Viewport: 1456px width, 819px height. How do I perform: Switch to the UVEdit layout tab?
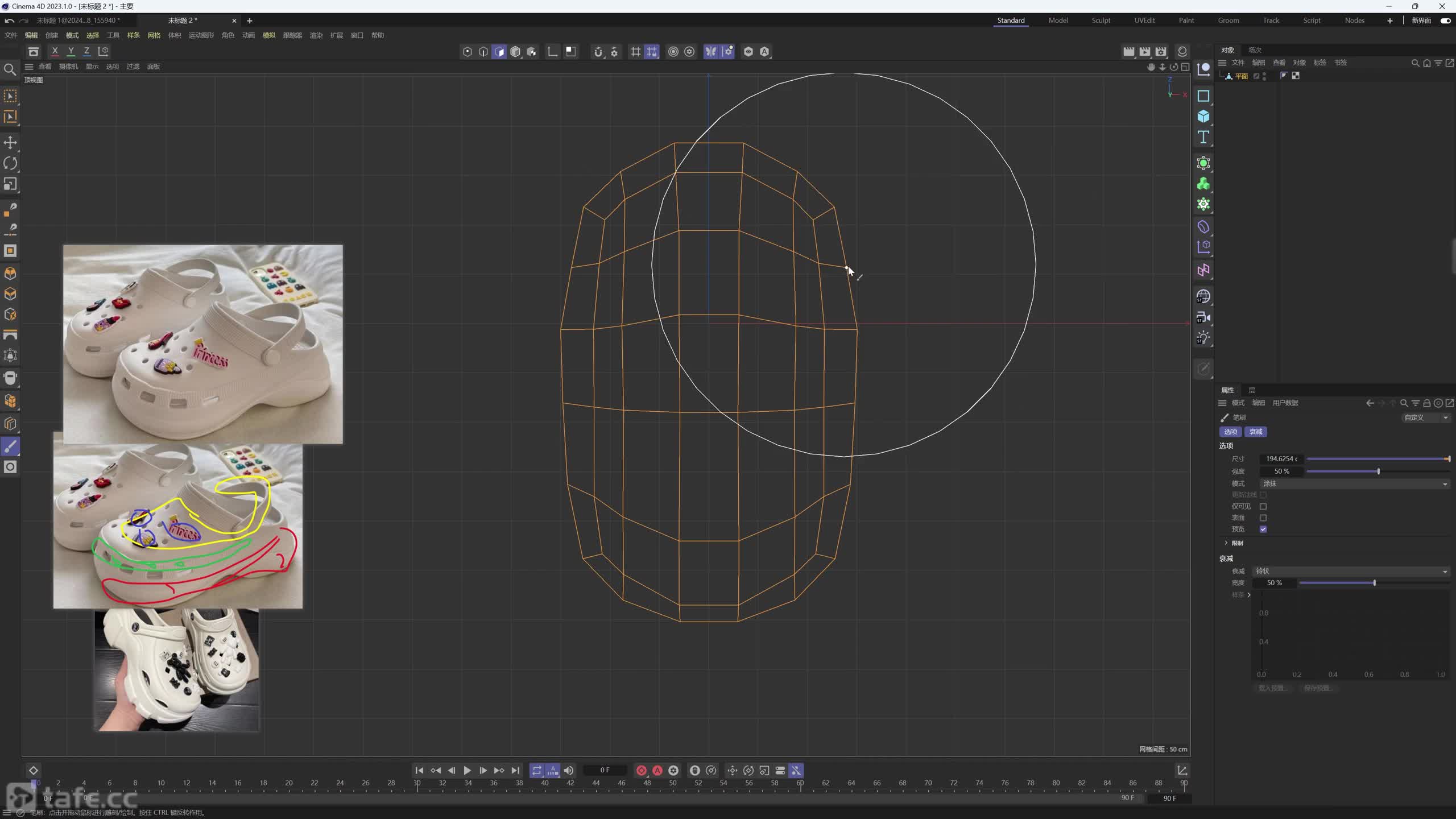1144,20
